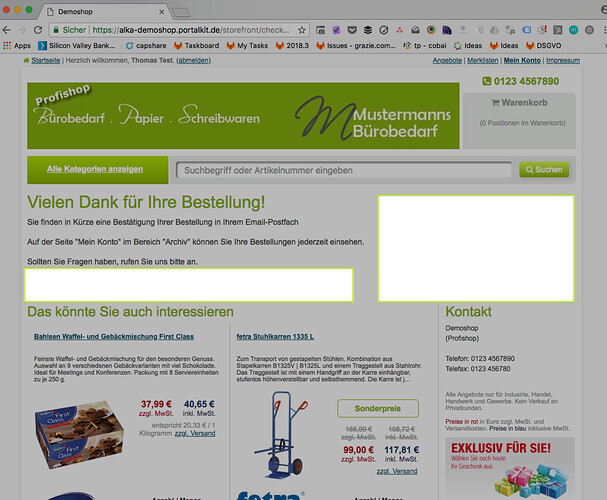The image size is (607, 500).
Task: Click the browser back arrow
Action: 9,29
